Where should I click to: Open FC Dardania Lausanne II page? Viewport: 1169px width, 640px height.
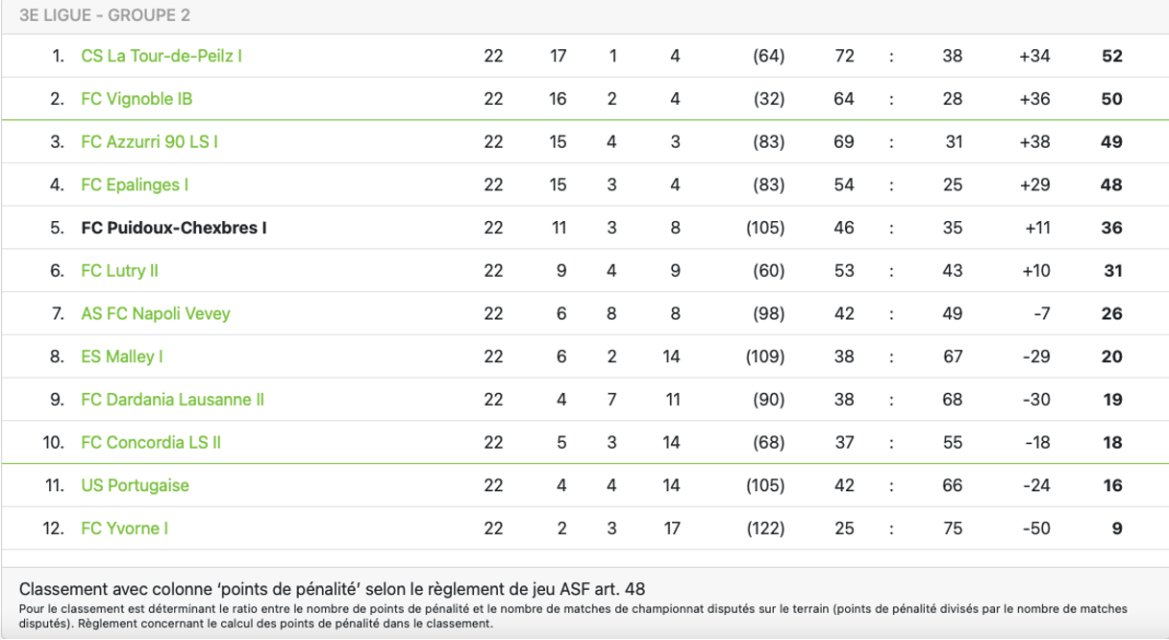pyautogui.click(x=172, y=400)
